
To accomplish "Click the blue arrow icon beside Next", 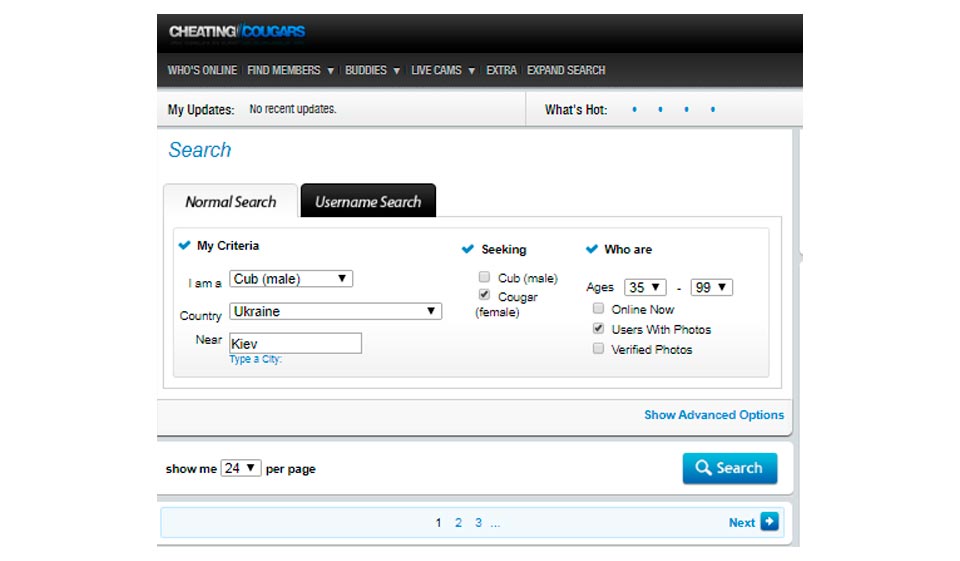I will [769, 521].
